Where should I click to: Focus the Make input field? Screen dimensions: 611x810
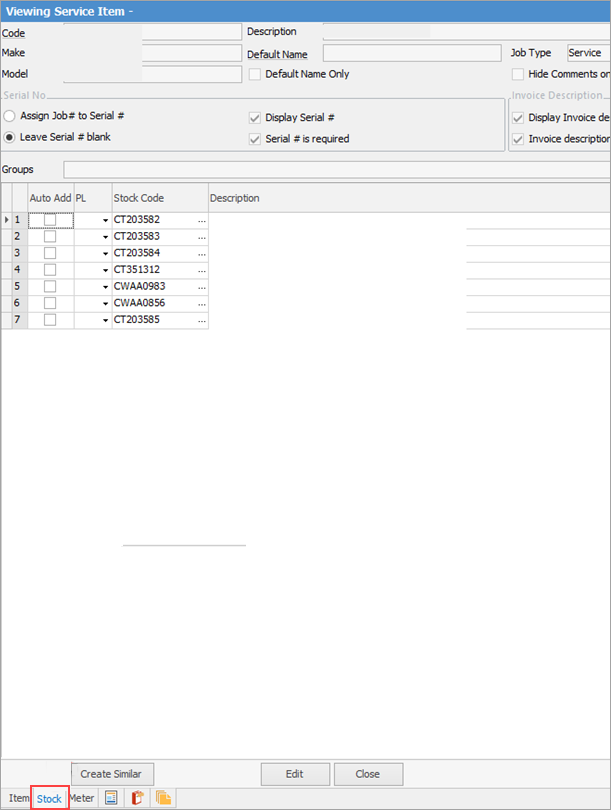coord(152,53)
